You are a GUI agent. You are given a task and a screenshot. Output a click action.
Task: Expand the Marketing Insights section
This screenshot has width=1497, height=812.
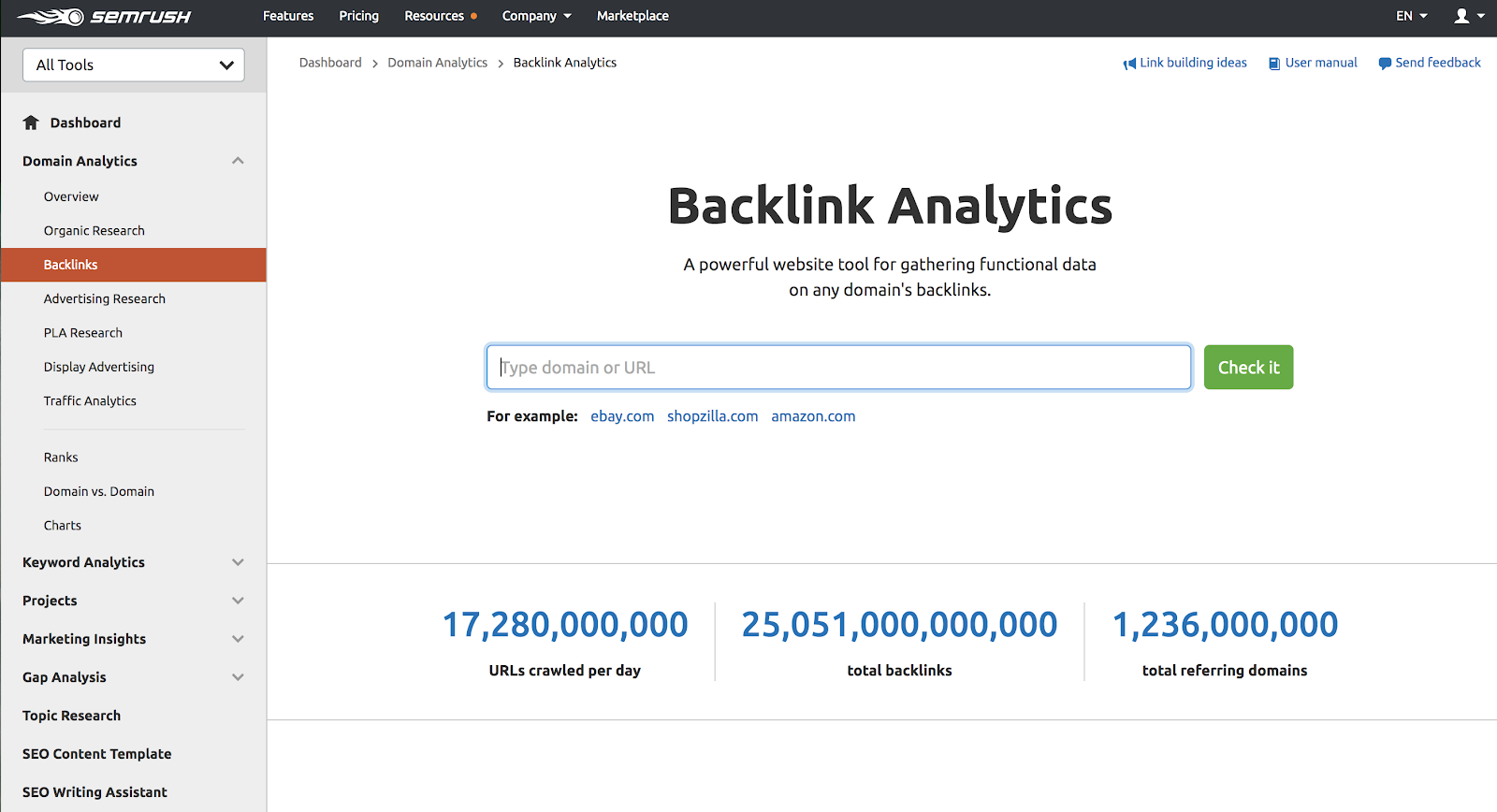pos(238,639)
